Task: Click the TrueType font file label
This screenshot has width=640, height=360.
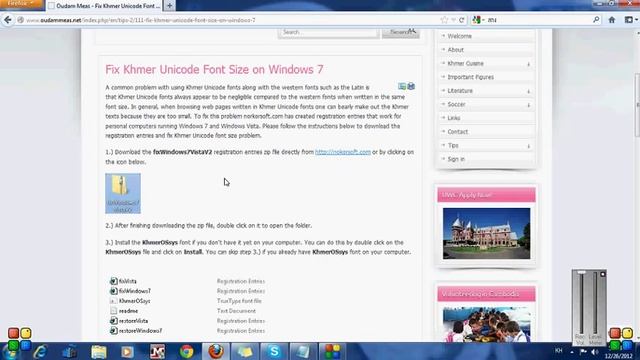Action: click(239, 301)
